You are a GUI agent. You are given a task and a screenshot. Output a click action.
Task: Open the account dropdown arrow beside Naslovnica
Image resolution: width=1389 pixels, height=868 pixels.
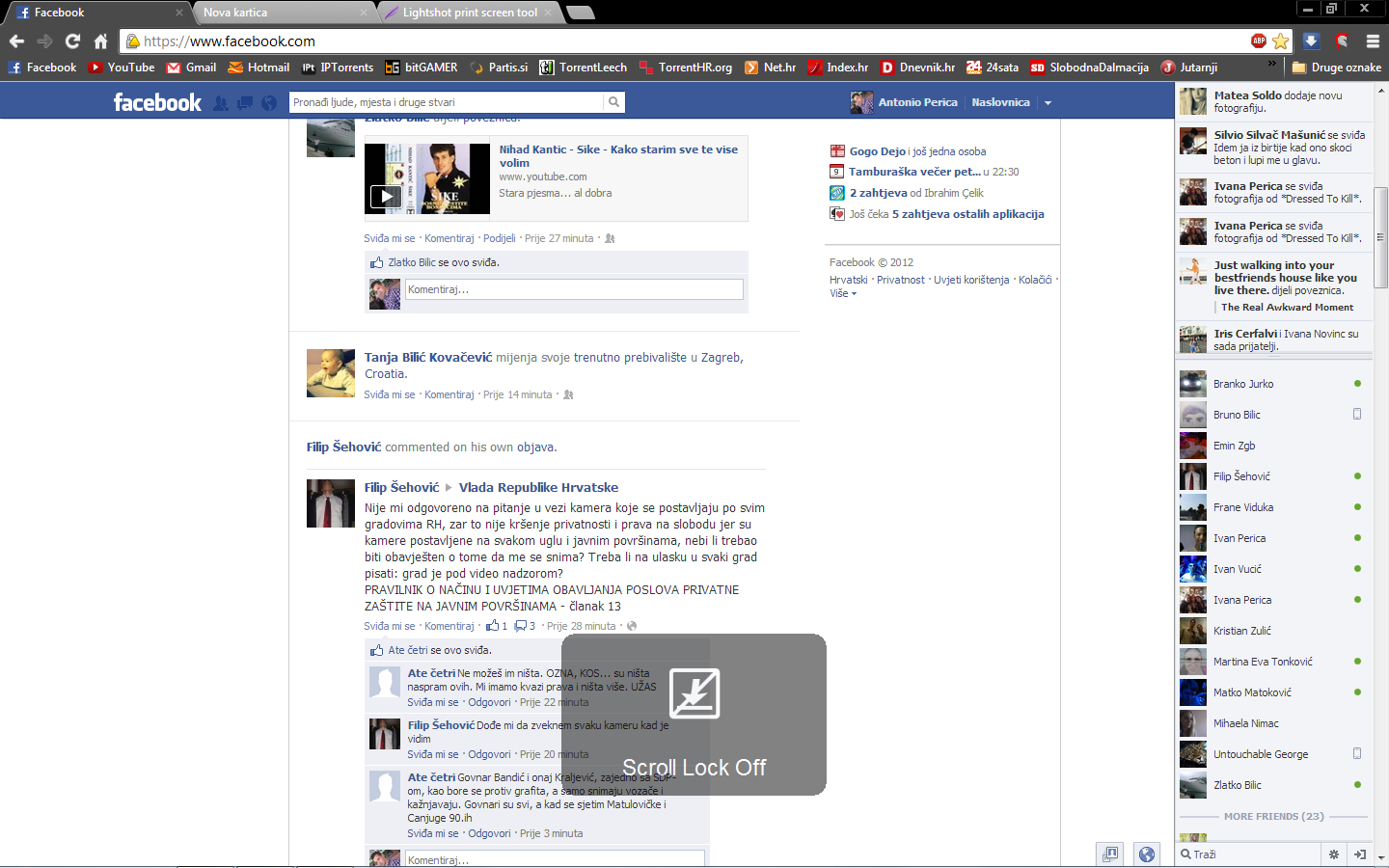1048,103
